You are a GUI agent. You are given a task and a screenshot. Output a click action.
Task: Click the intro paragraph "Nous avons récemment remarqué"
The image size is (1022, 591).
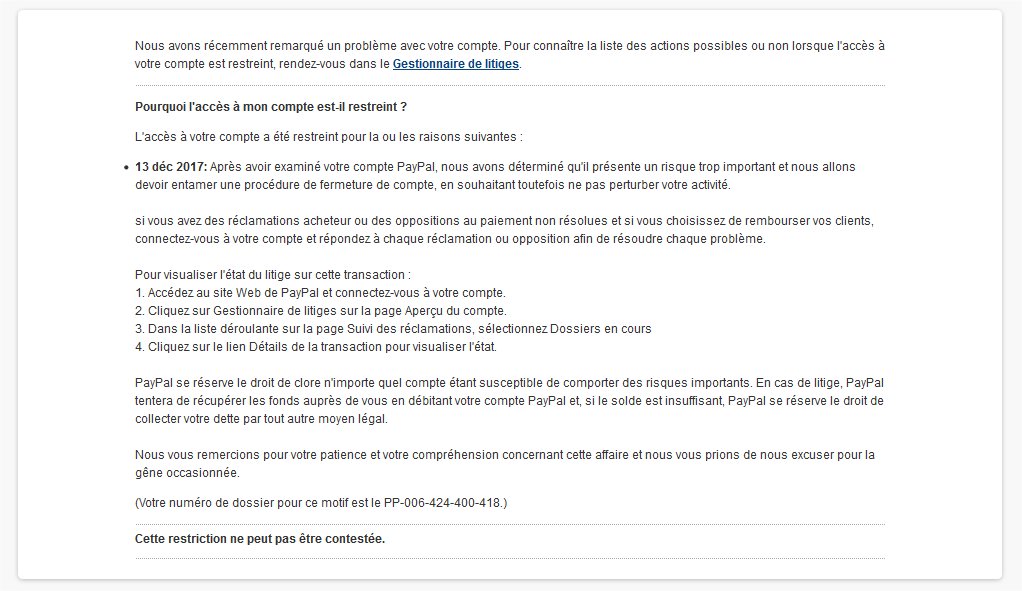pyautogui.click(x=510, y=46)
